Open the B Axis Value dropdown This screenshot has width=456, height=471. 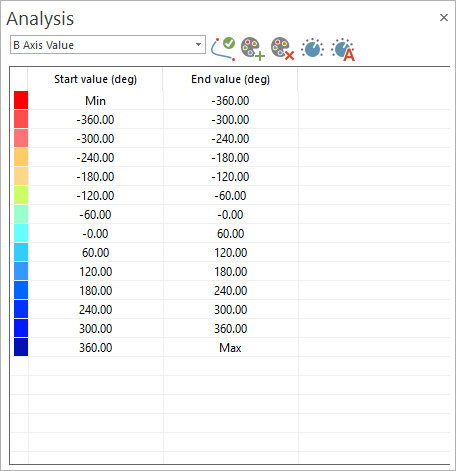[x=108, y=45]
